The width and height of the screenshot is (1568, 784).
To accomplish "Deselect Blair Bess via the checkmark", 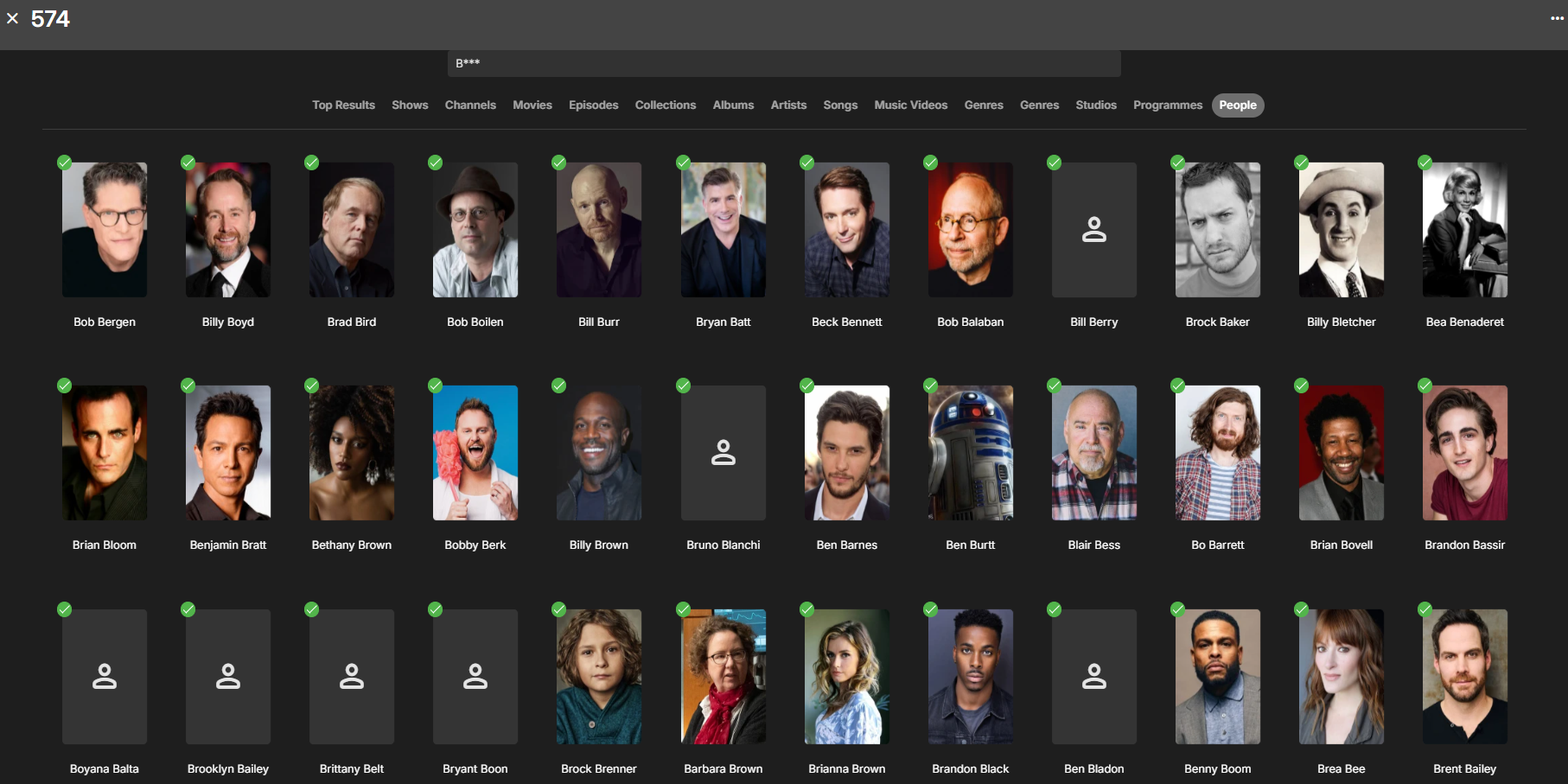I will pyautogui.click(x=1054, y=386).
